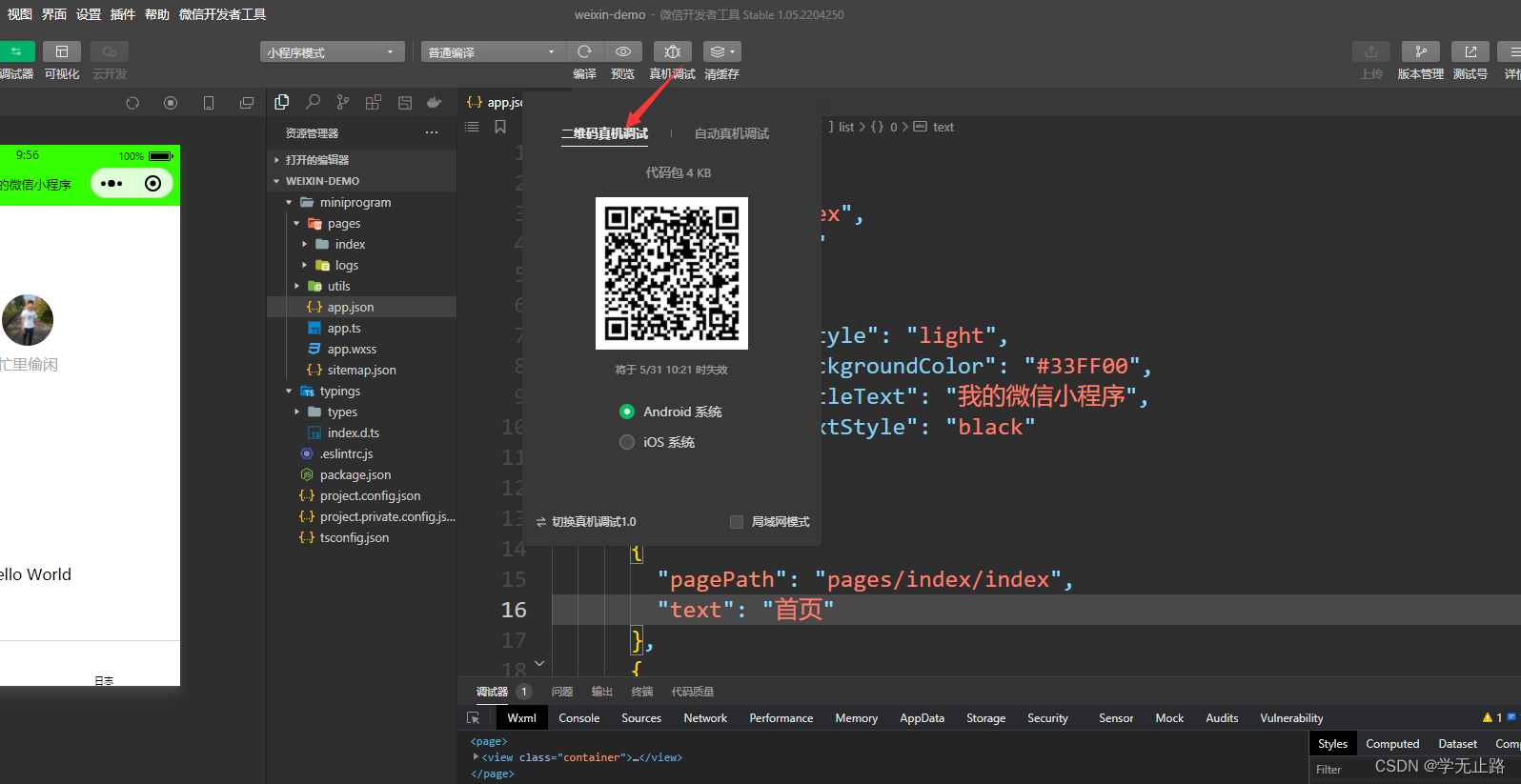Open the 清缓存 clear cache dropdown
This screenshot has width=1521, height=784.
coord(722,51)
